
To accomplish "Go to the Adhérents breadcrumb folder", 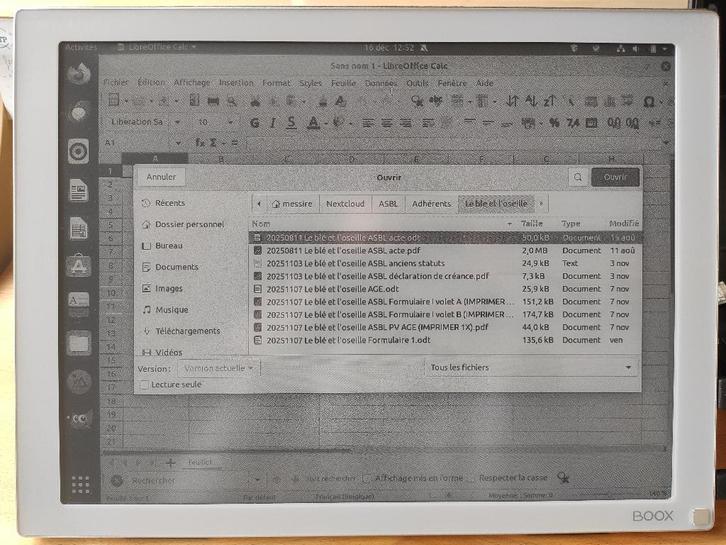I will pos(431,204).
